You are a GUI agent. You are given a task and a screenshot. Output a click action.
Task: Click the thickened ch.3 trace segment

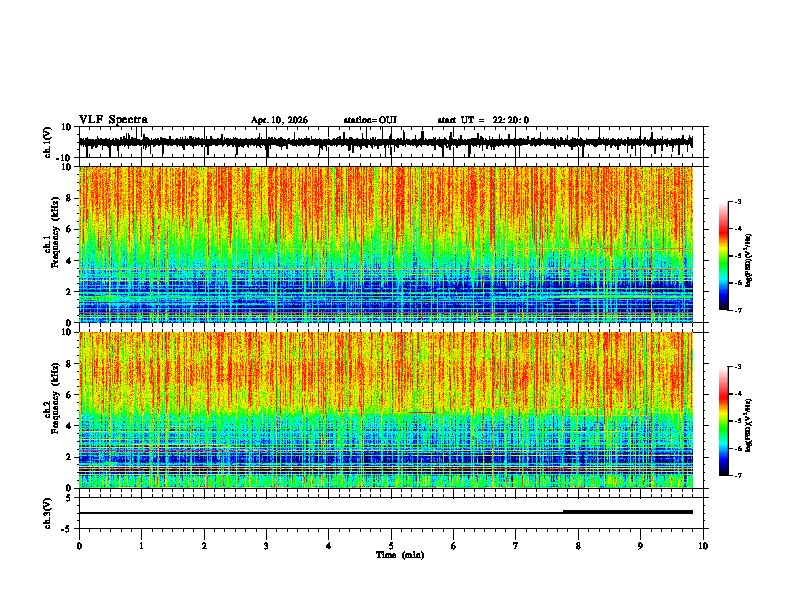pyautogui.click(x=628, y=512)
